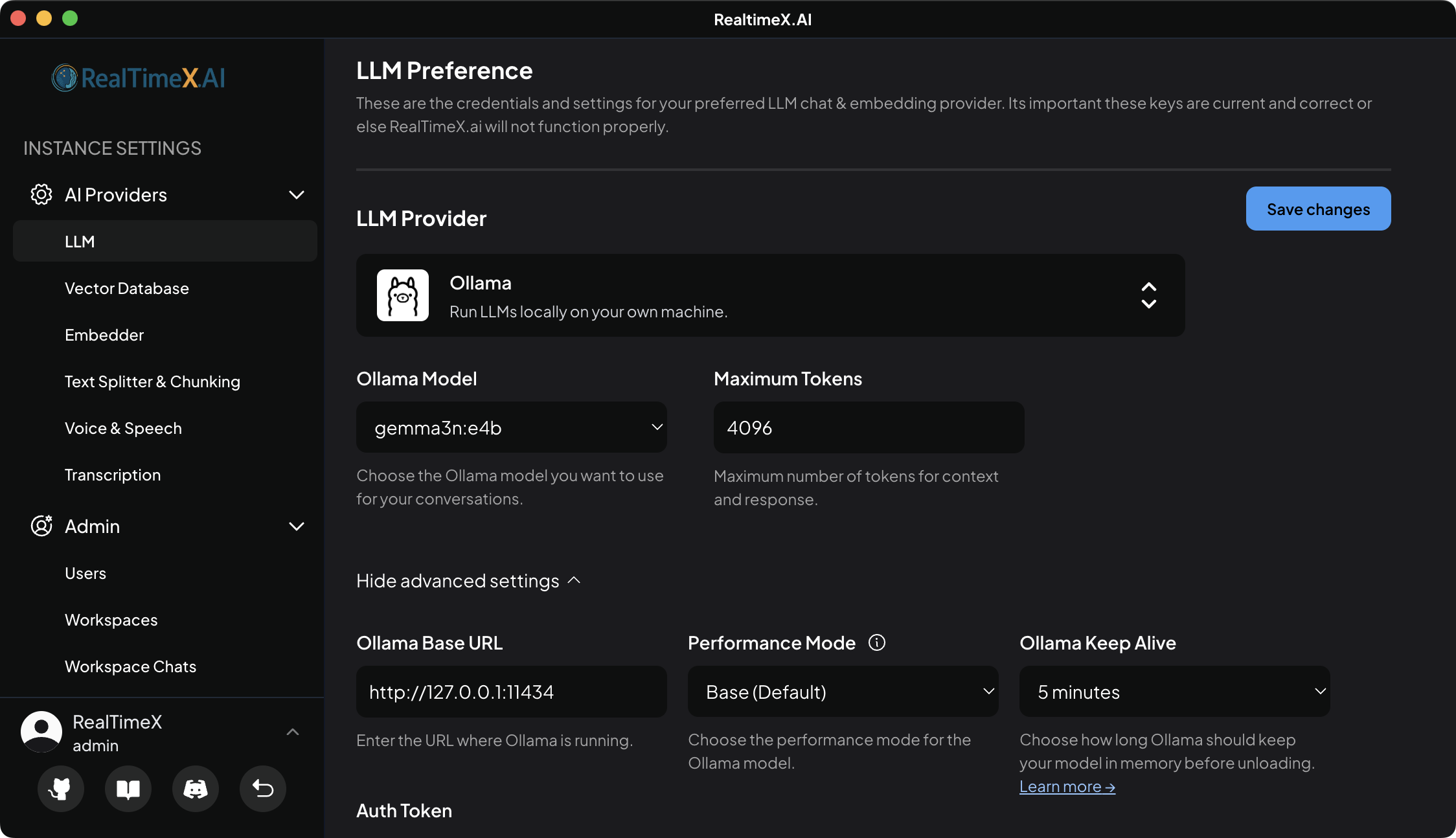
Task: Click the return arrow icon
Action: pos(262,789)
